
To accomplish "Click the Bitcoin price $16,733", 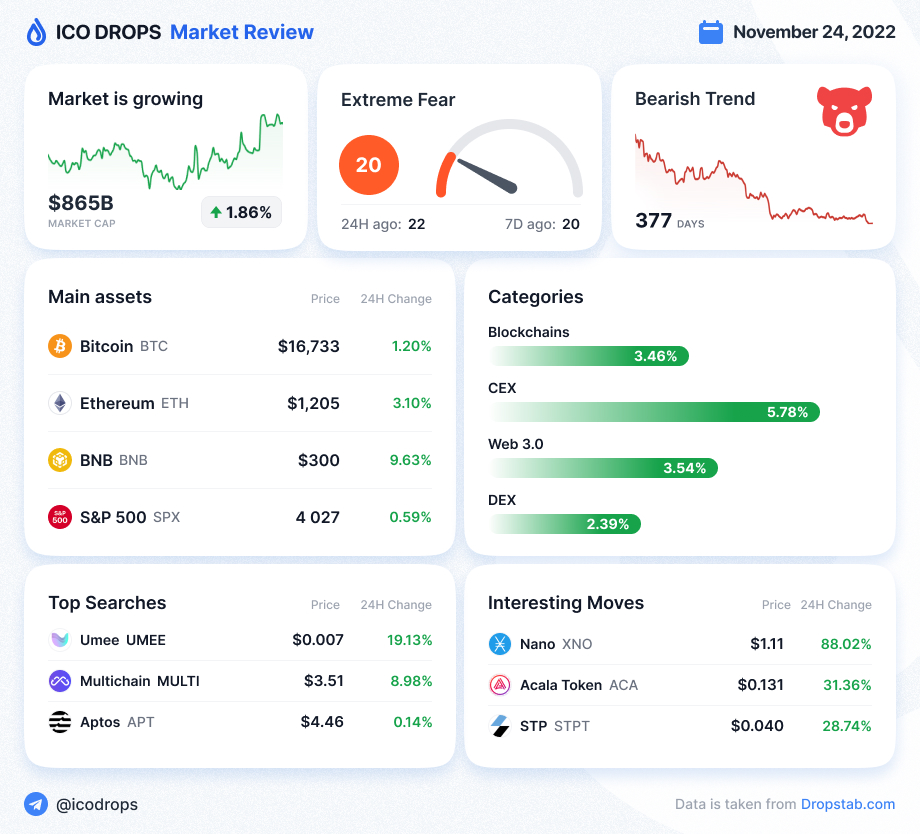I will tap(309, 346).
